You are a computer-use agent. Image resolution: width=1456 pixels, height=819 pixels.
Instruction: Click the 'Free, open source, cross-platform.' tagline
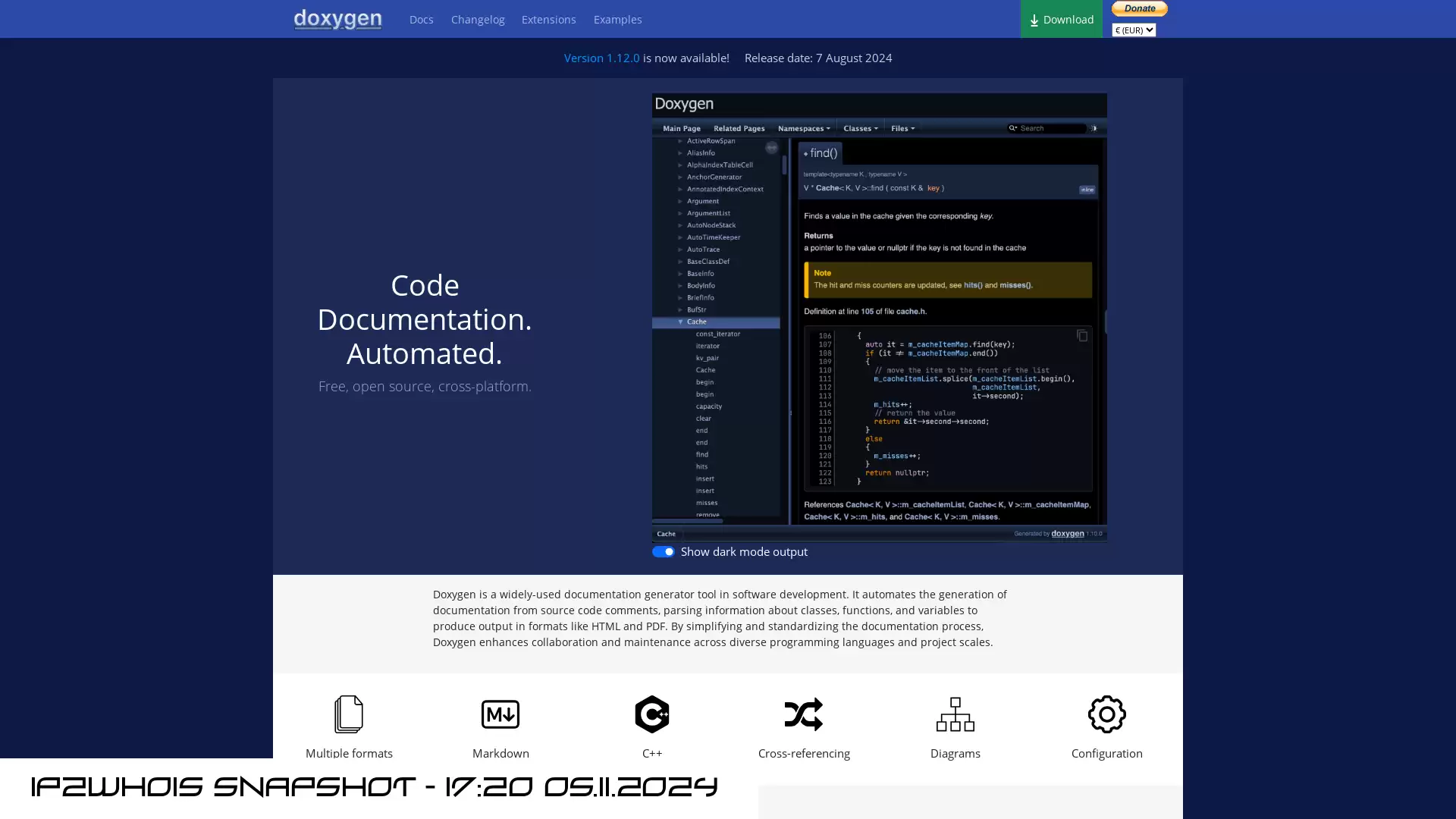(425, 387)
